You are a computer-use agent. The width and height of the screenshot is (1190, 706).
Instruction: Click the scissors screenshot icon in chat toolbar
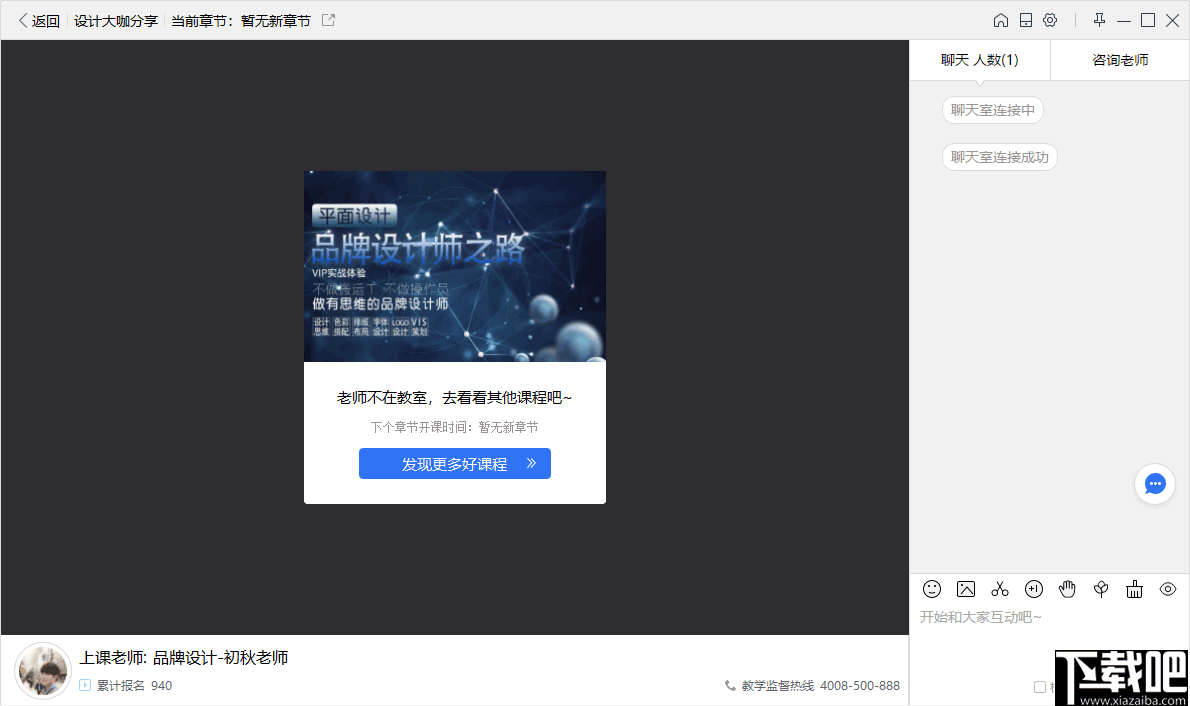pos(1000,589)
